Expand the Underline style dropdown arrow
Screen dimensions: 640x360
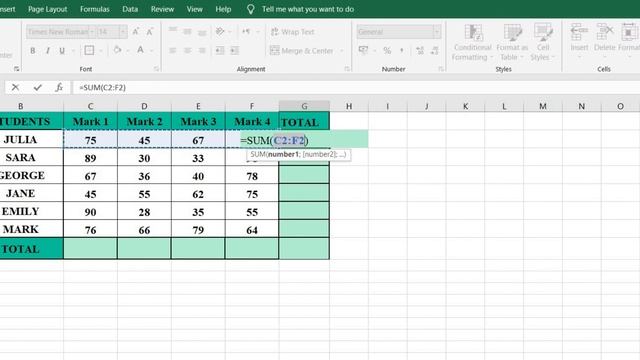point(73,51)
